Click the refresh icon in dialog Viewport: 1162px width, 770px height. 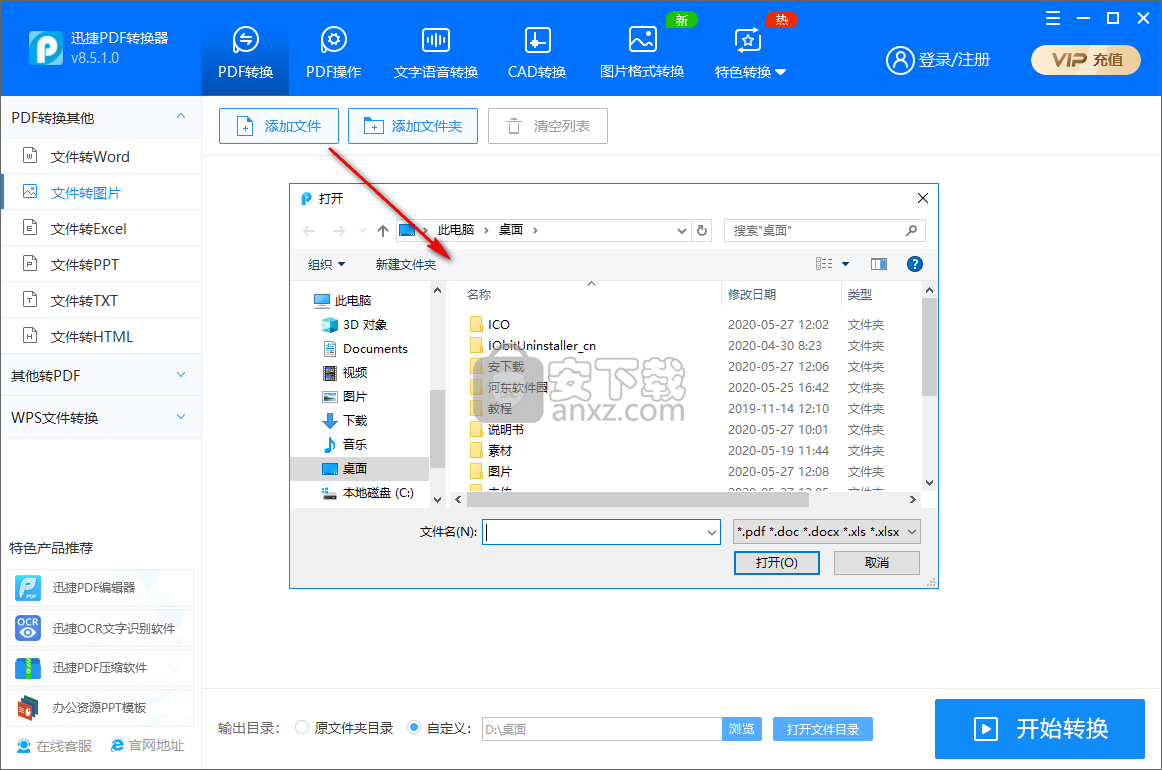pyautogui.click(x=702, y=230)
